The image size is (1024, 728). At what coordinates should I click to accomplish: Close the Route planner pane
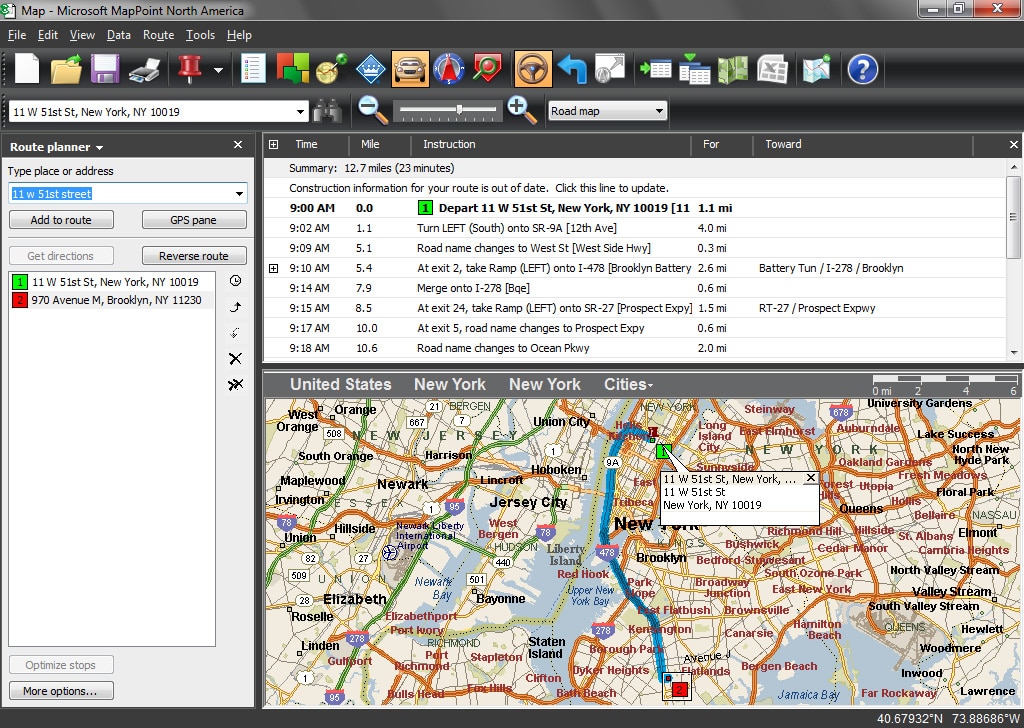pos(238,145)
